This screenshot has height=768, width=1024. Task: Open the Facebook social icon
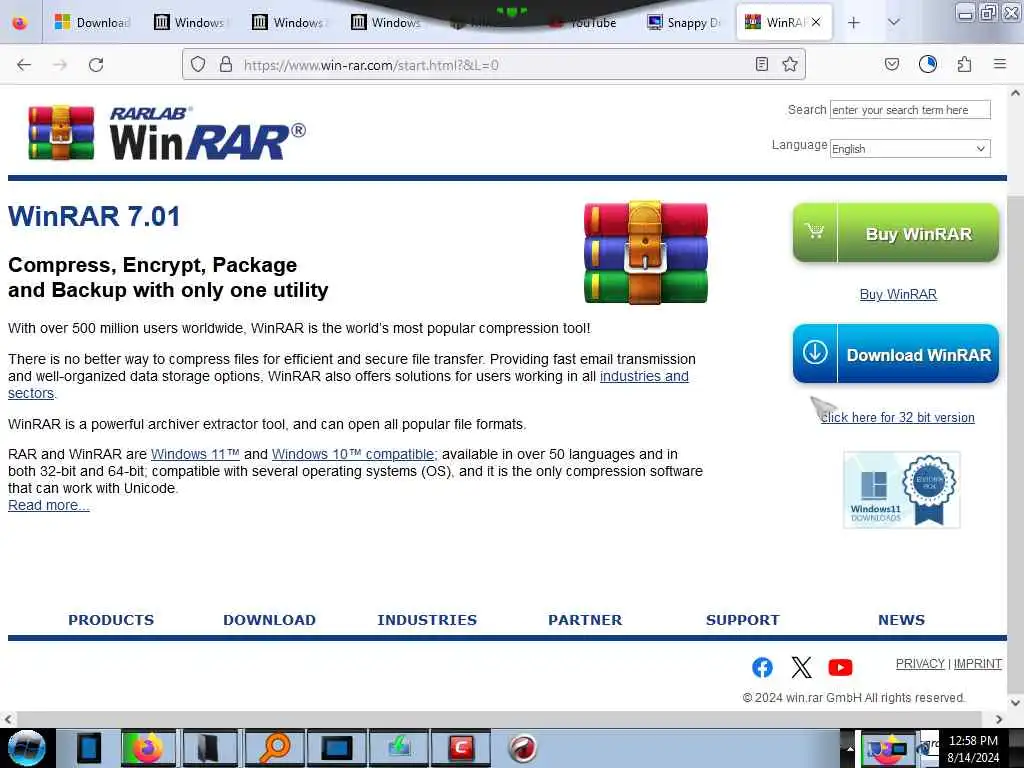(x=762, y=667)
